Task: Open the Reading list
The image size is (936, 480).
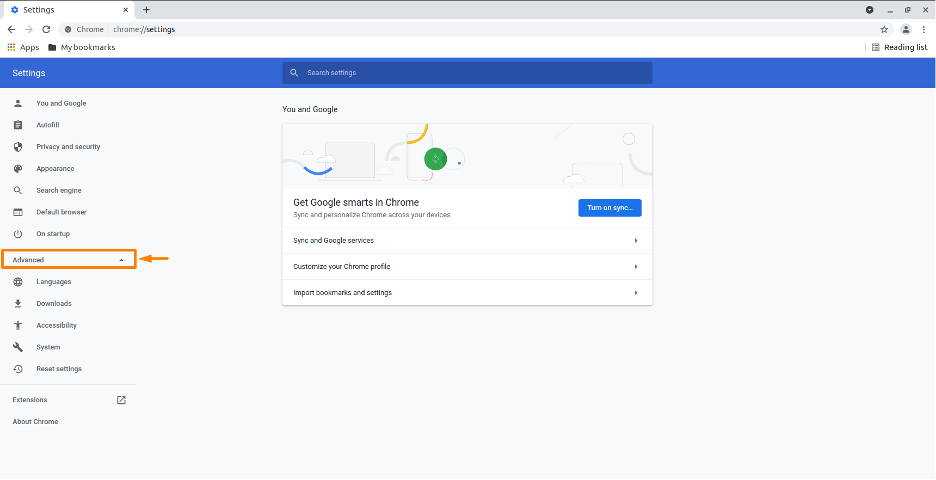Action: [x=900, y=47]
